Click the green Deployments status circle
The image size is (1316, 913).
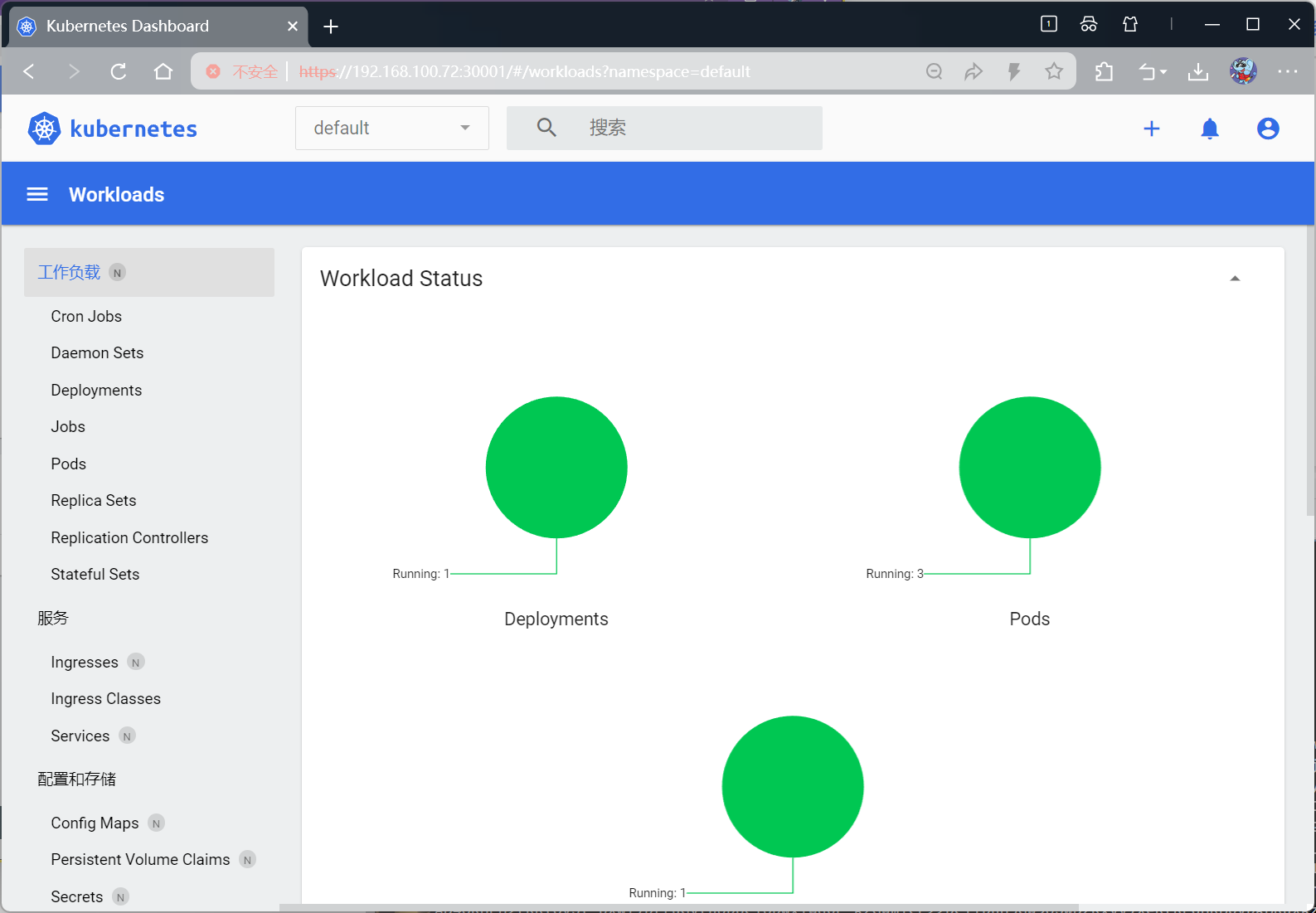[x=556, y=468]
